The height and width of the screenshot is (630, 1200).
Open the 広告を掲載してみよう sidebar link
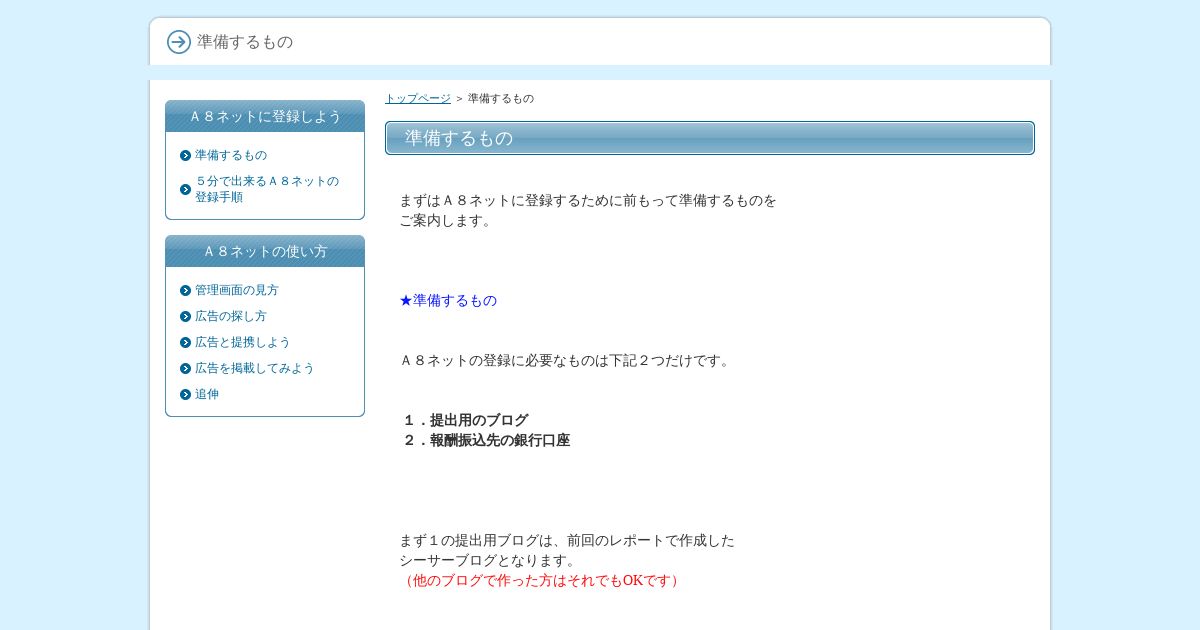(255, 368)
